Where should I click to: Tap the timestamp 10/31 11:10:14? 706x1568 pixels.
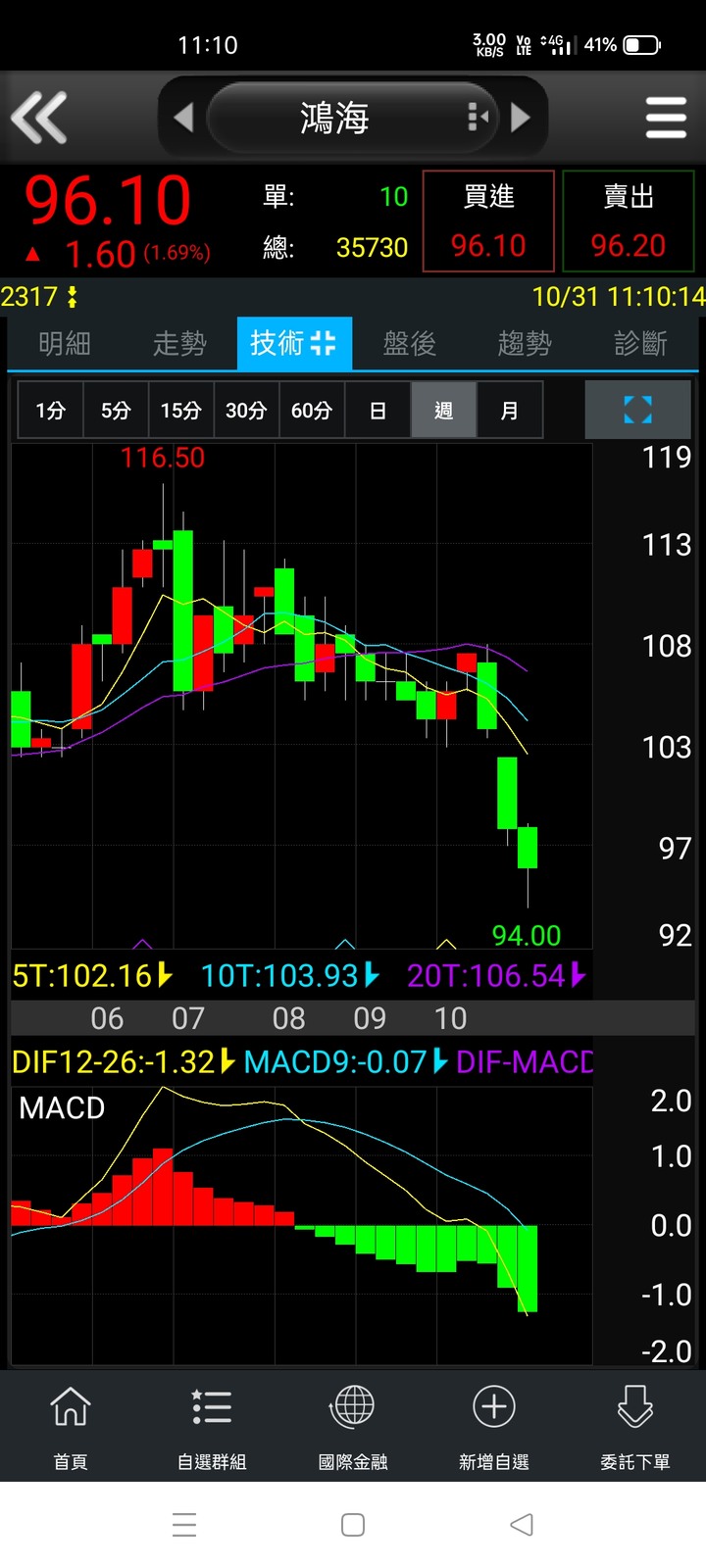[619, 297]
